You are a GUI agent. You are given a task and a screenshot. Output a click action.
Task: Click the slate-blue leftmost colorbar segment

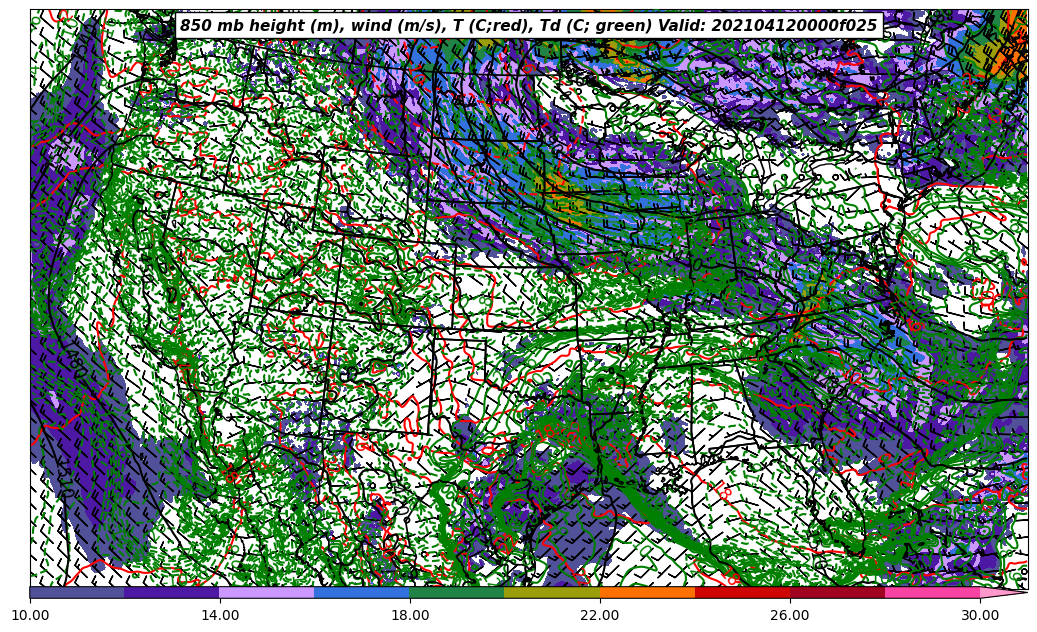coord(77,592)
